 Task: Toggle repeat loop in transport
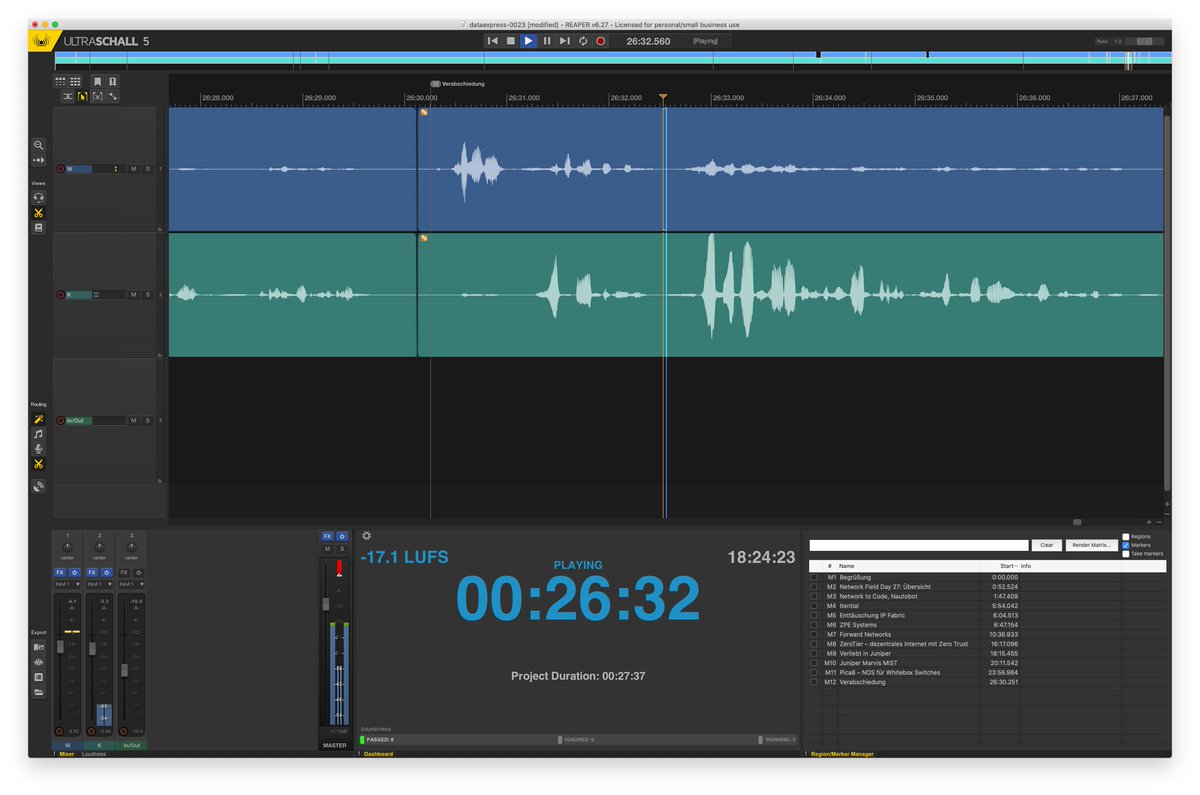click(x=583, y=41)
